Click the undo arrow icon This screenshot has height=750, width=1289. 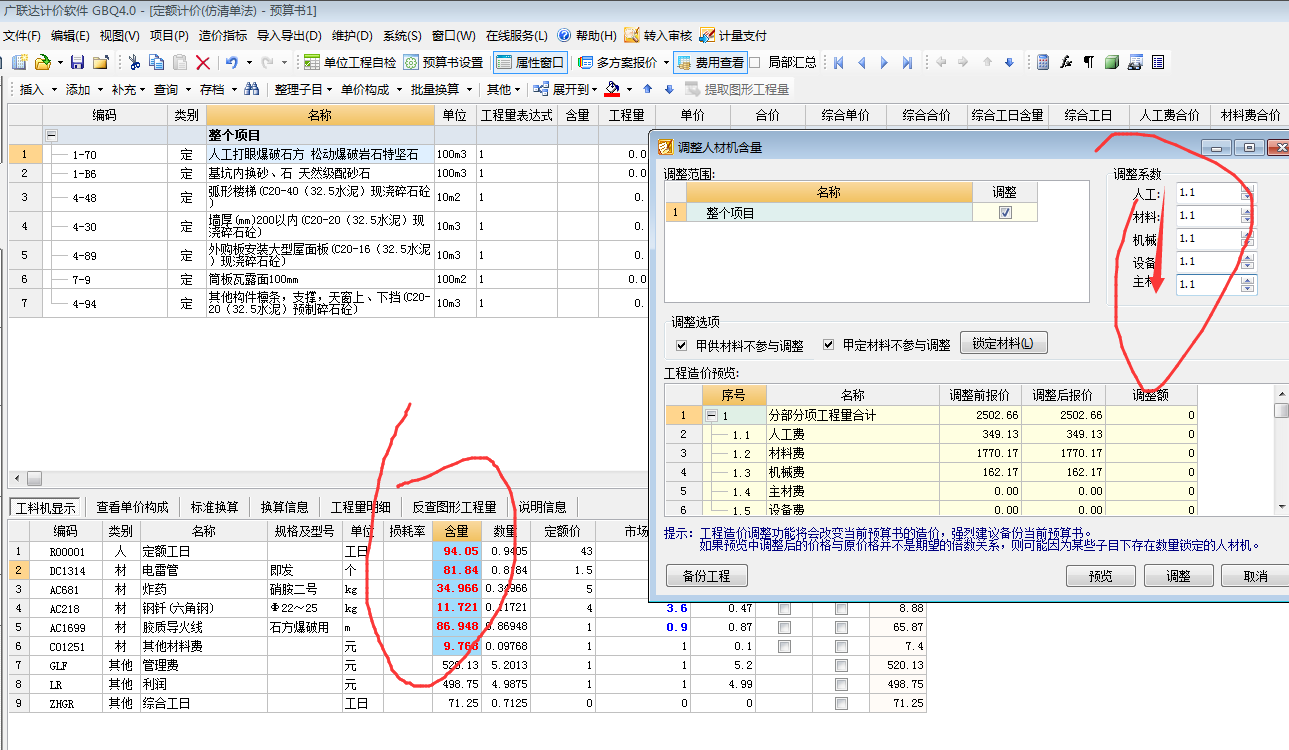tap(231, 62)
